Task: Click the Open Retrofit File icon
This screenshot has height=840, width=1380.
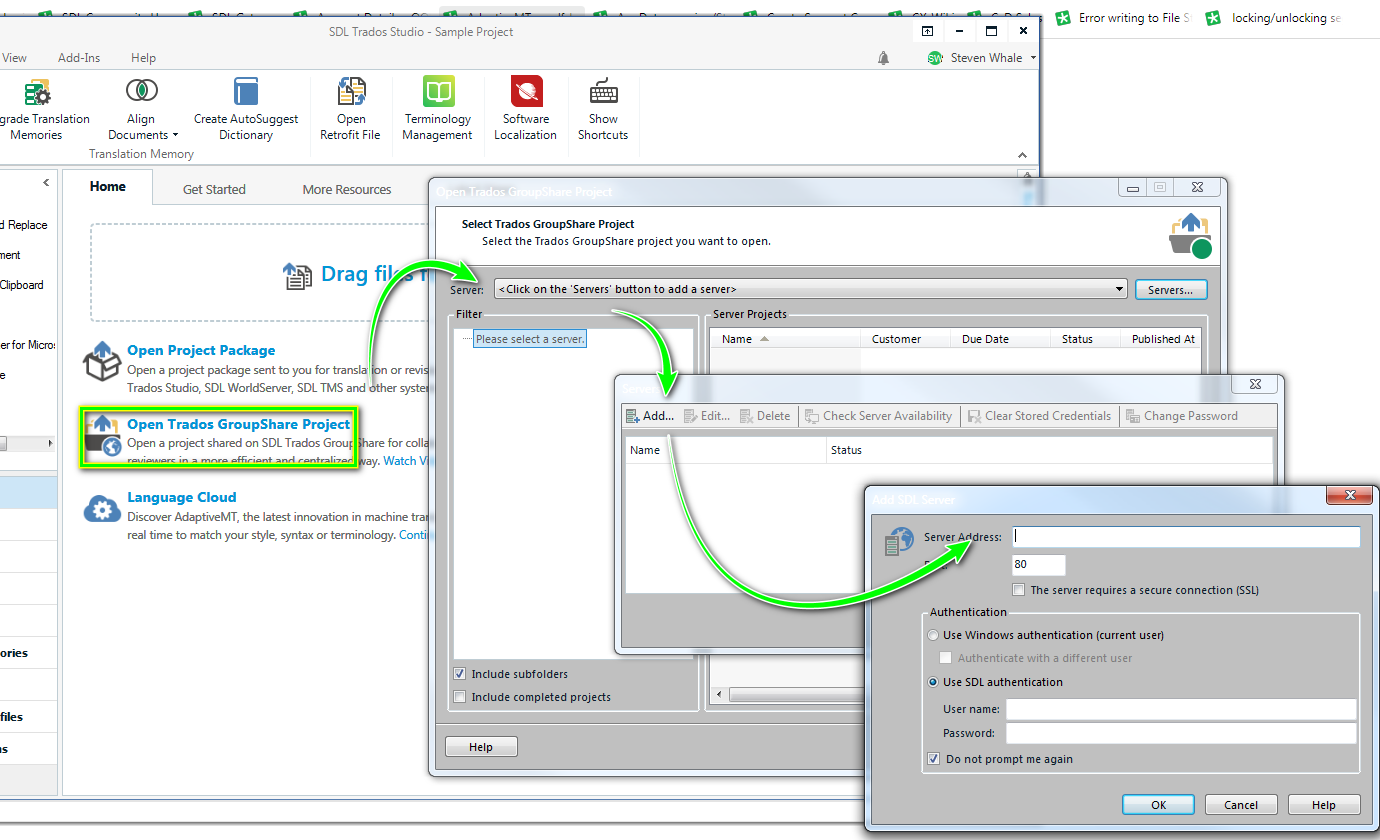Action: [350, 92]
